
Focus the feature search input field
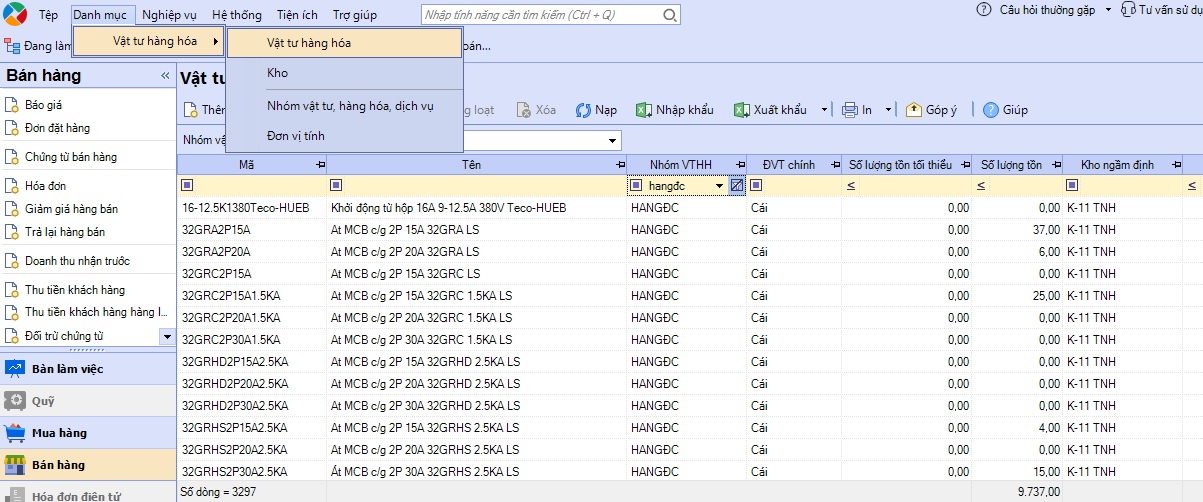click(538, 15)
